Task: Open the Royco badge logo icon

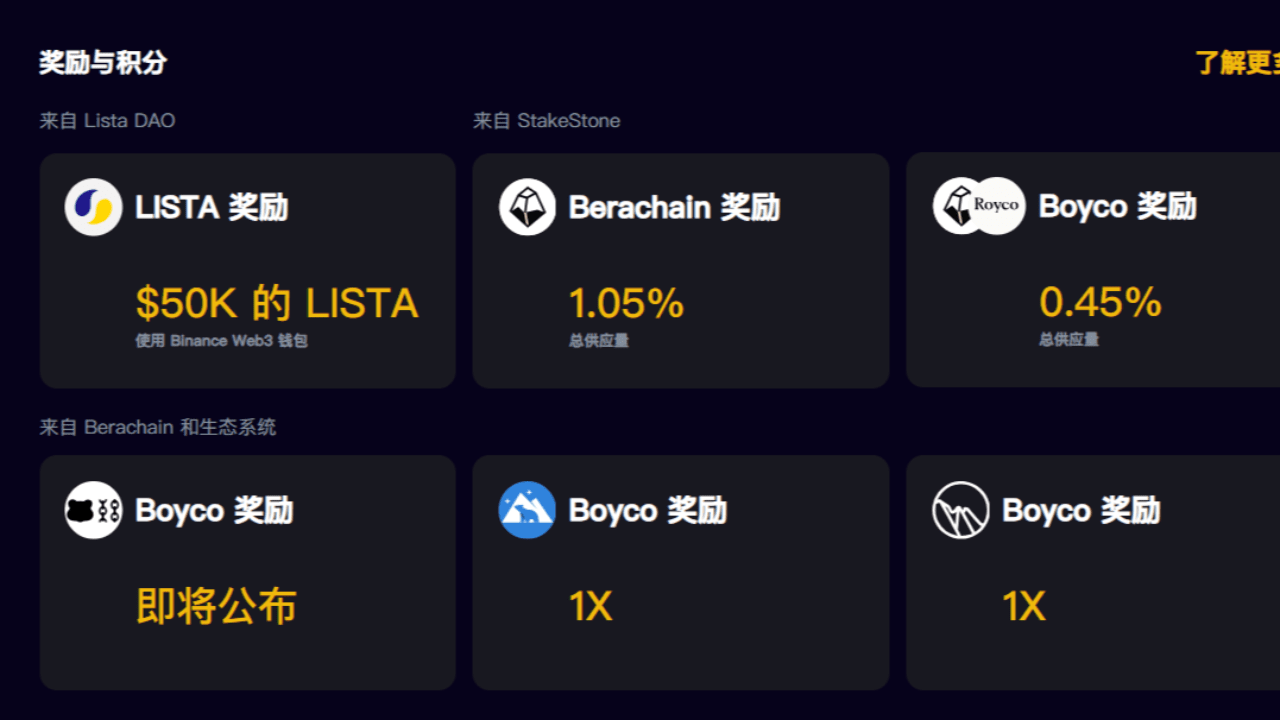Action: [976, 206]
